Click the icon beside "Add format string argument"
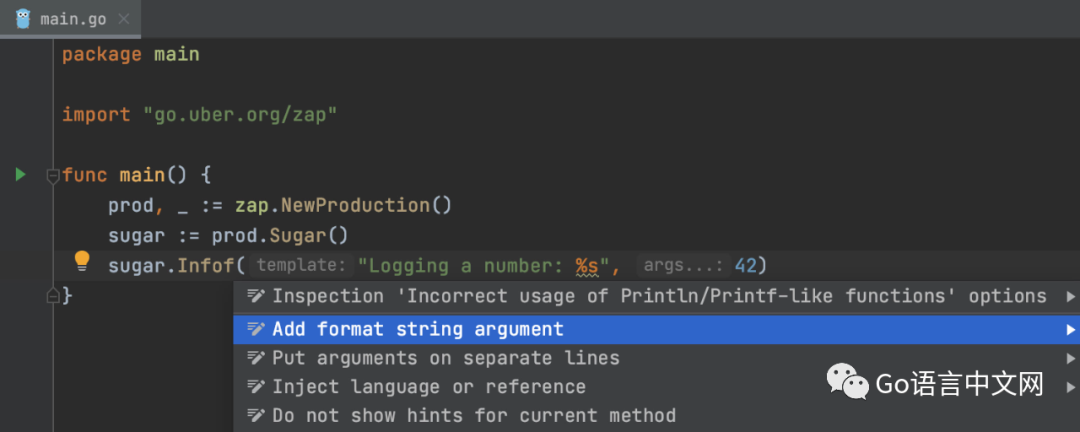The width and height of the screenshot is (1080, 432). (x=256, y=329)
